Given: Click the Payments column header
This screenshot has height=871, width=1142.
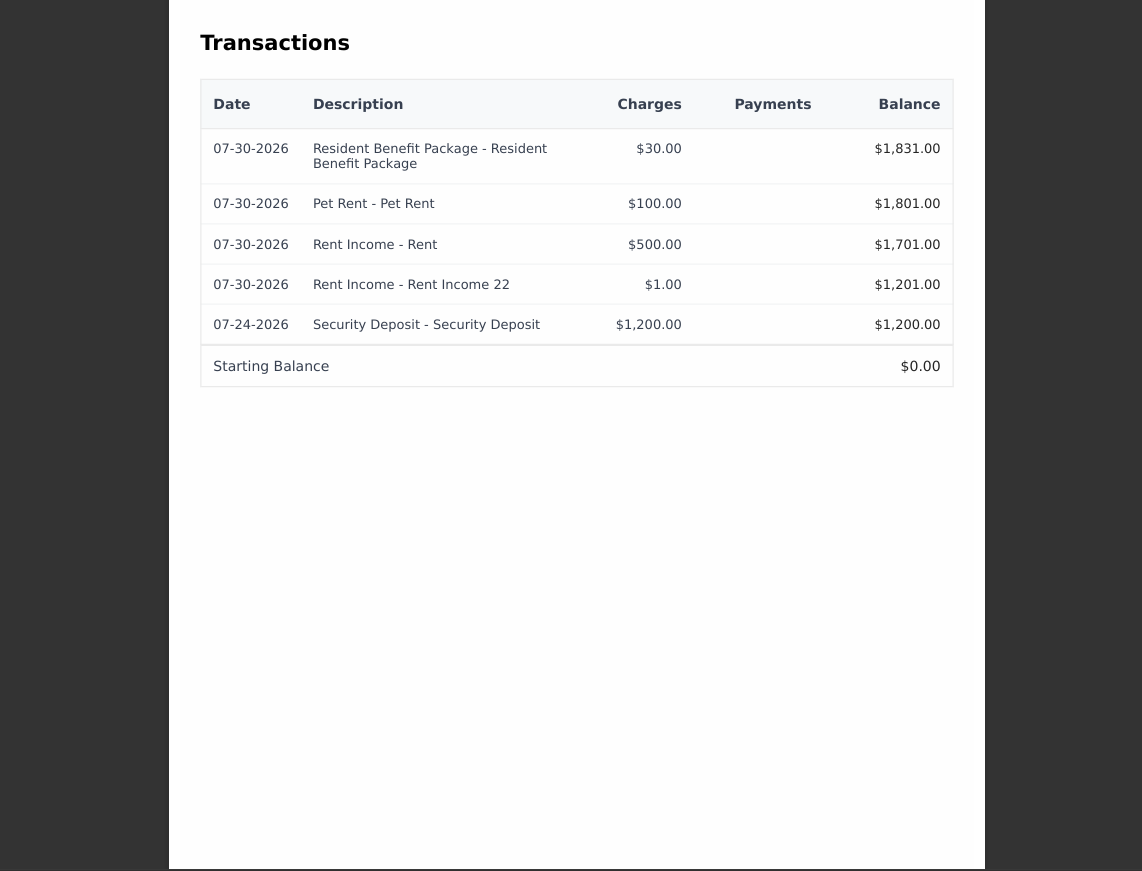Looking at the screenshot, I should (773, 104).
